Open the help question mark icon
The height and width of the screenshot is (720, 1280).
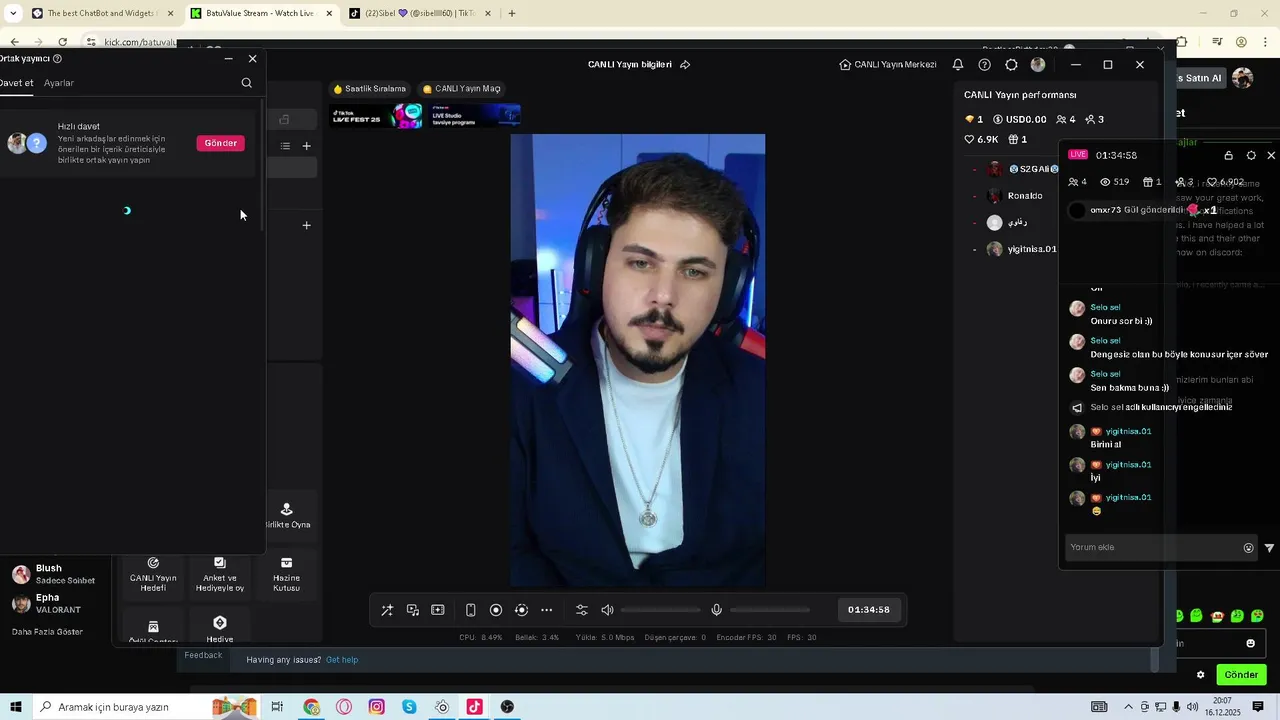[x=985, y=64]
